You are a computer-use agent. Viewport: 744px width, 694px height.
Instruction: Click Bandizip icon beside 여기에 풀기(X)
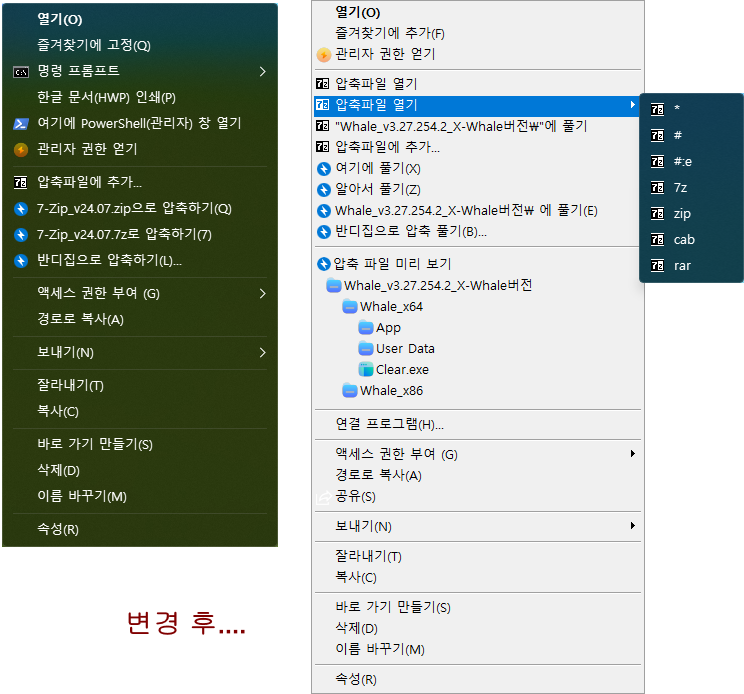point(324,168)
